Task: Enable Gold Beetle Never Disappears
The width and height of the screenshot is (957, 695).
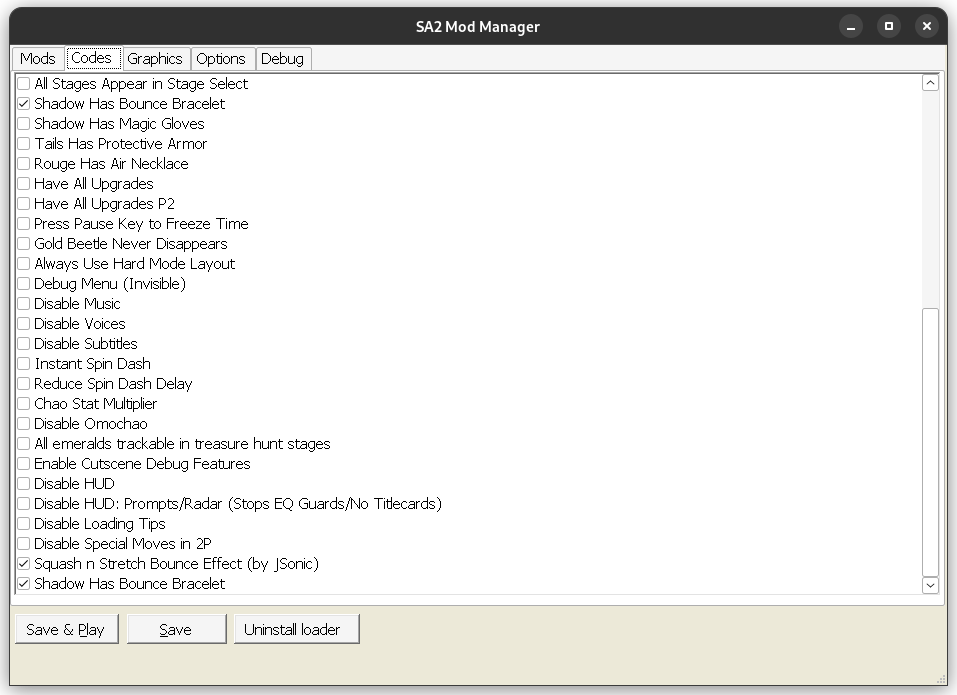Action: [24, 244]
